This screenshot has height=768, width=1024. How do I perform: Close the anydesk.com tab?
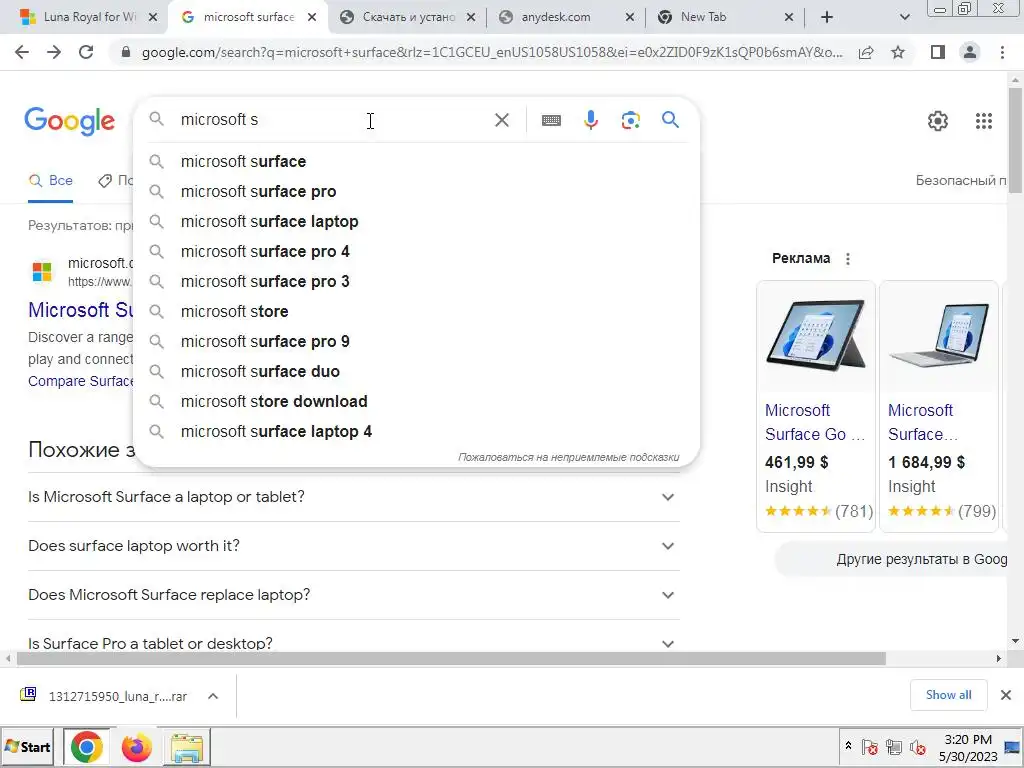pyautogui.click(x=630, y=18)
